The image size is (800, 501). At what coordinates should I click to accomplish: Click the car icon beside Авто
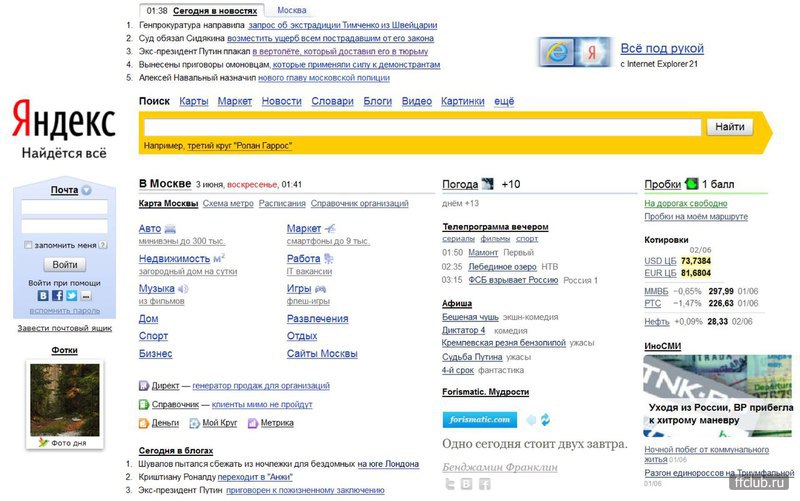click(x=170, y=229)
